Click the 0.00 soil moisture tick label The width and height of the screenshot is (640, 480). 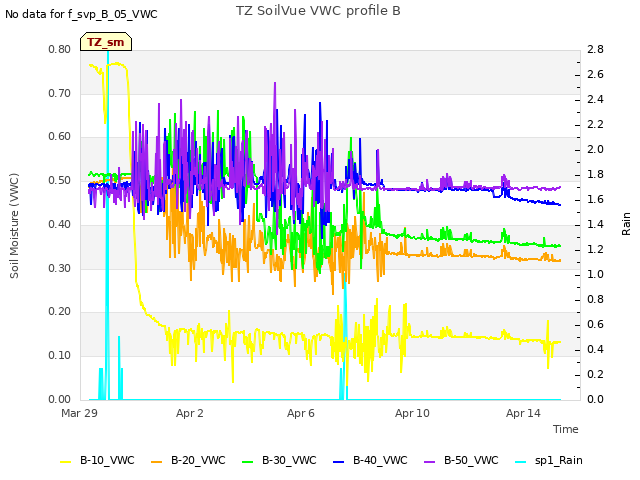(x=60, y=399)
